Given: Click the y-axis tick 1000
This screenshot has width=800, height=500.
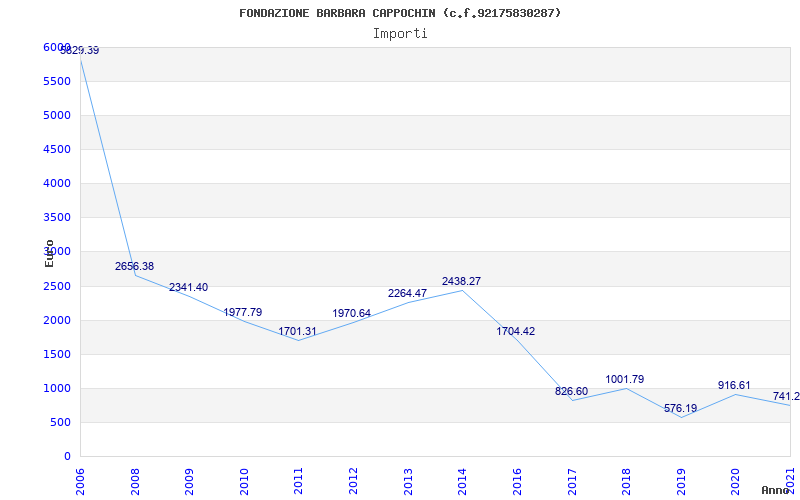Looking at the screenshot, I should 57,388.
